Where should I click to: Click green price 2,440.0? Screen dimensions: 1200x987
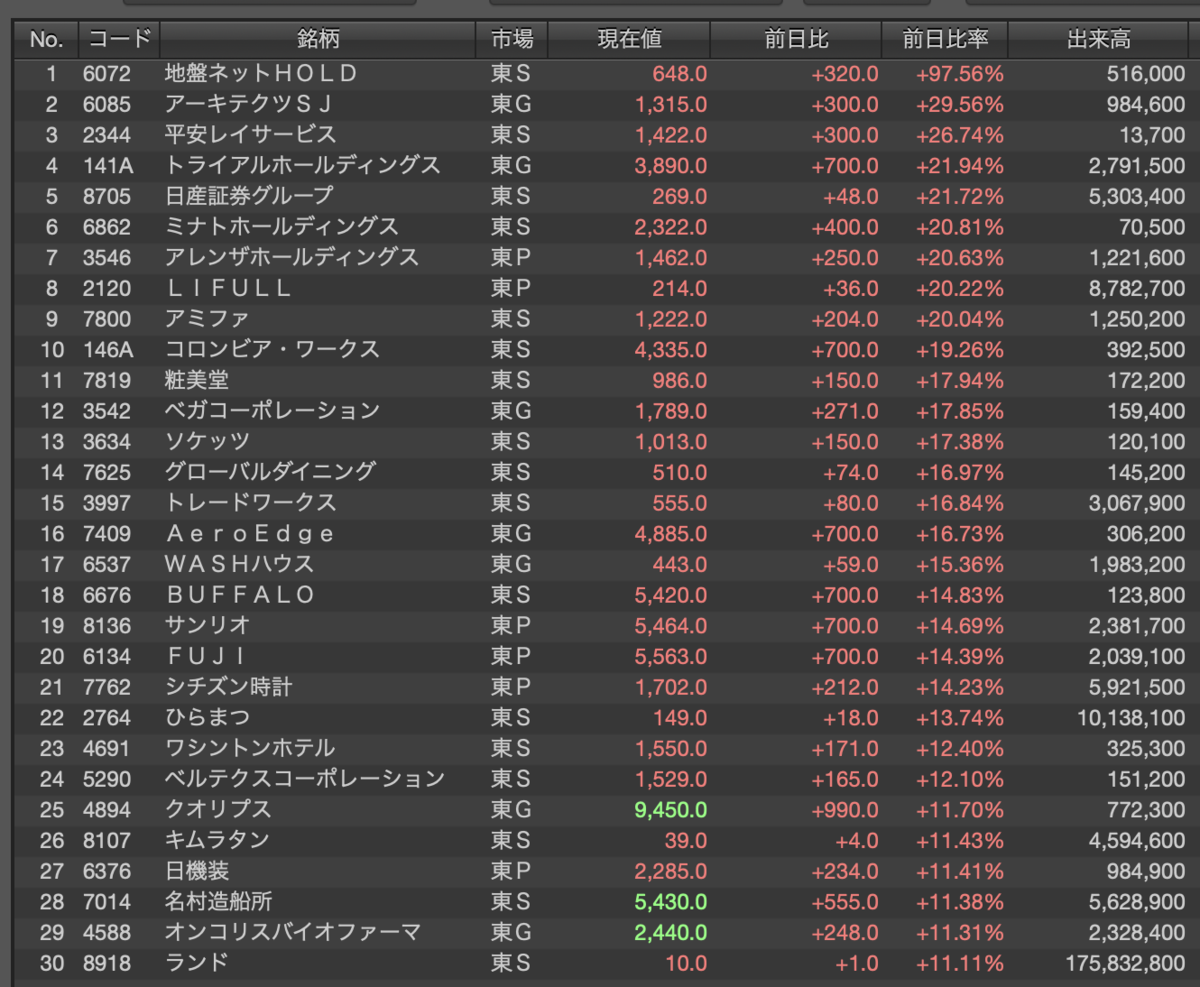pyautogui.click(x=670, y=932)
